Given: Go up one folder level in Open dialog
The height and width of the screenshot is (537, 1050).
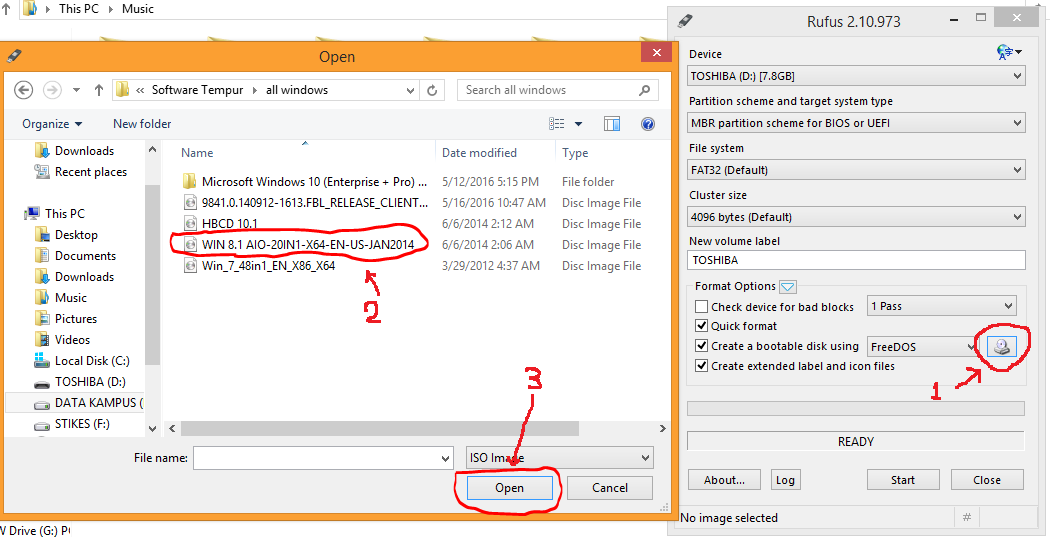Looking at the screenshot, I should 98,90.
